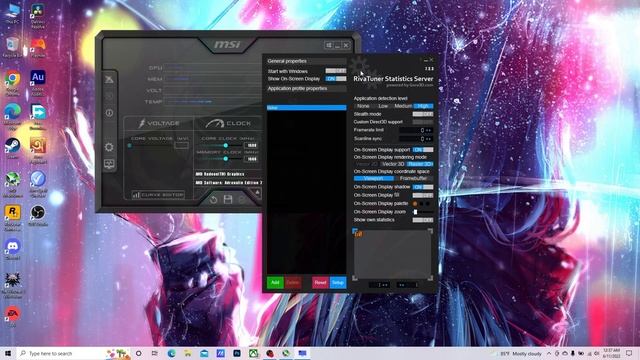
Task: Select Vector 3D rendering mode
Action: pyautogui.click(x=393, y=164)
